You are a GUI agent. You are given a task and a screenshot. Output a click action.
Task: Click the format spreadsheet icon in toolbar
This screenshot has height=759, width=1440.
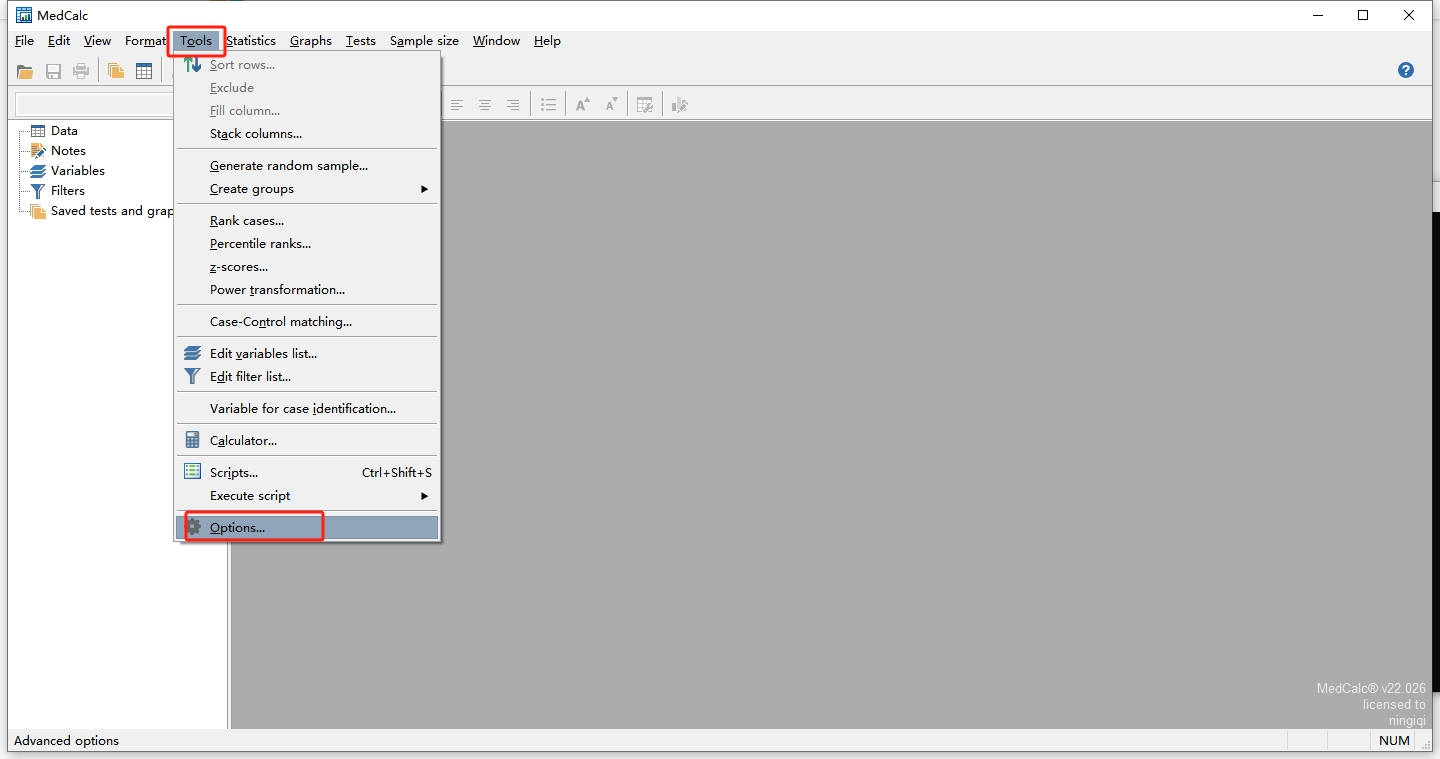tap(645, 105)
